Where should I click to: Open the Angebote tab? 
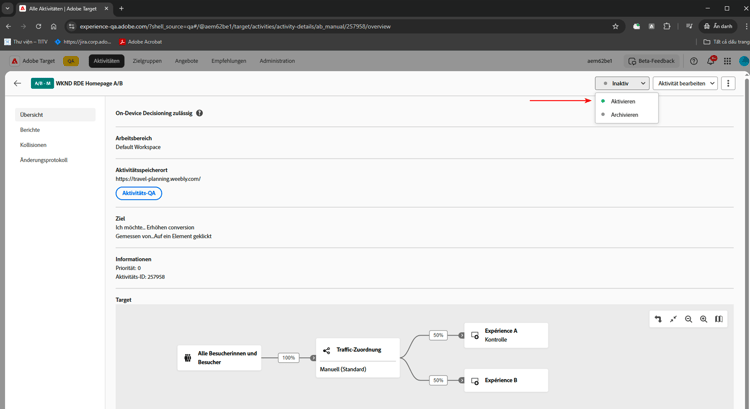[187, 61]
